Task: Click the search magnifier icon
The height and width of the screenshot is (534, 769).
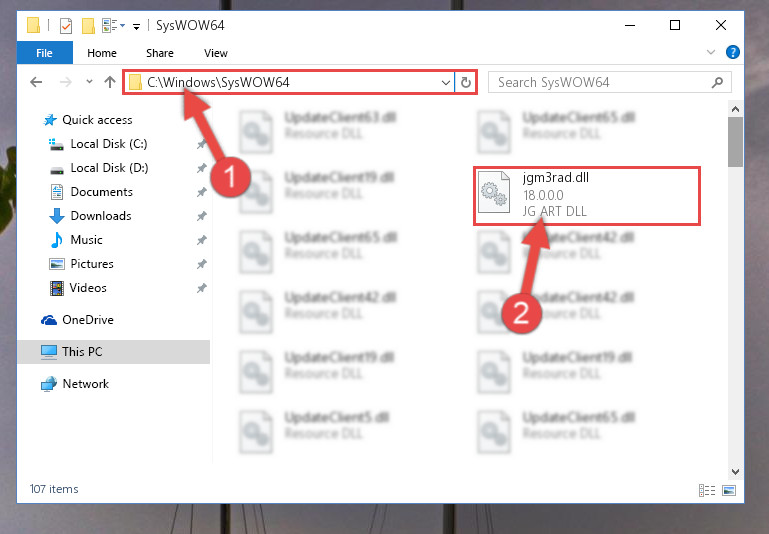Action: (717, 82)
